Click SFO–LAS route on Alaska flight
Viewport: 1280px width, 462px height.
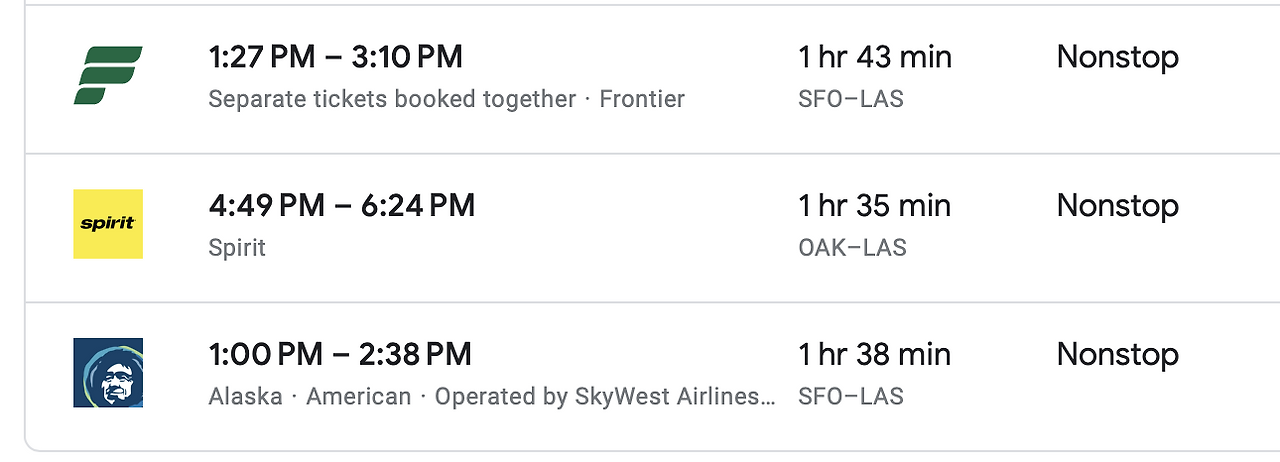click(x=851, y=397)
